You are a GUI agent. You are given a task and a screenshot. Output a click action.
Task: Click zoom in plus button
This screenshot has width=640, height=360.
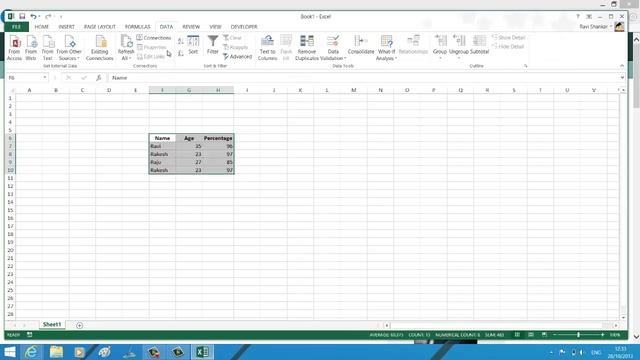[602, 335]
